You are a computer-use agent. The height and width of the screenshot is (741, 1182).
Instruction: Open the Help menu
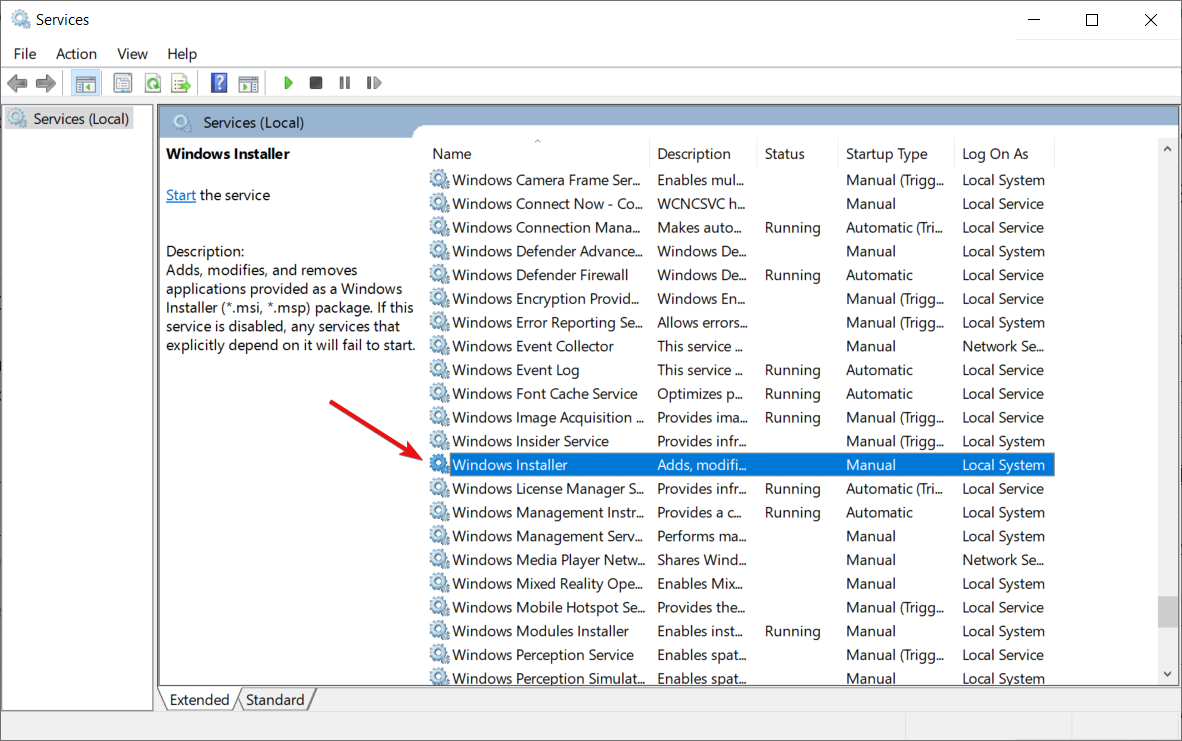click(x=182, y=54)
